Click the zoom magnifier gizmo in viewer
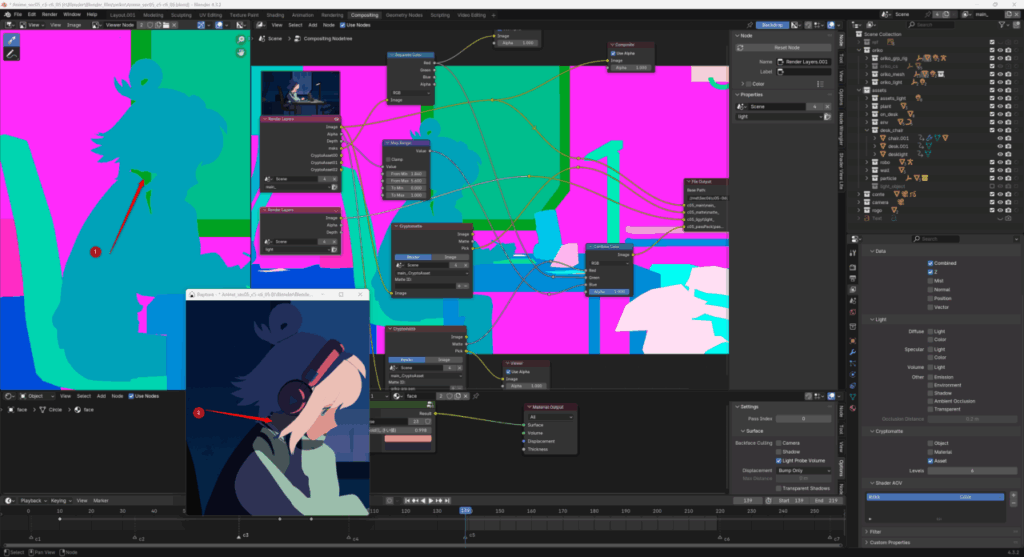 241,39
